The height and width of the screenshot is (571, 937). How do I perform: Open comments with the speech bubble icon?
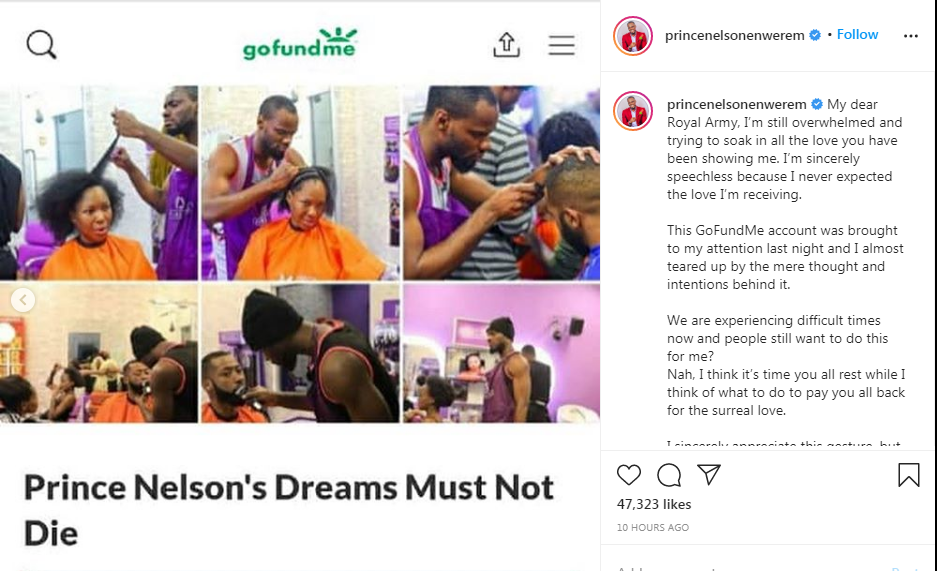(669, 475)
